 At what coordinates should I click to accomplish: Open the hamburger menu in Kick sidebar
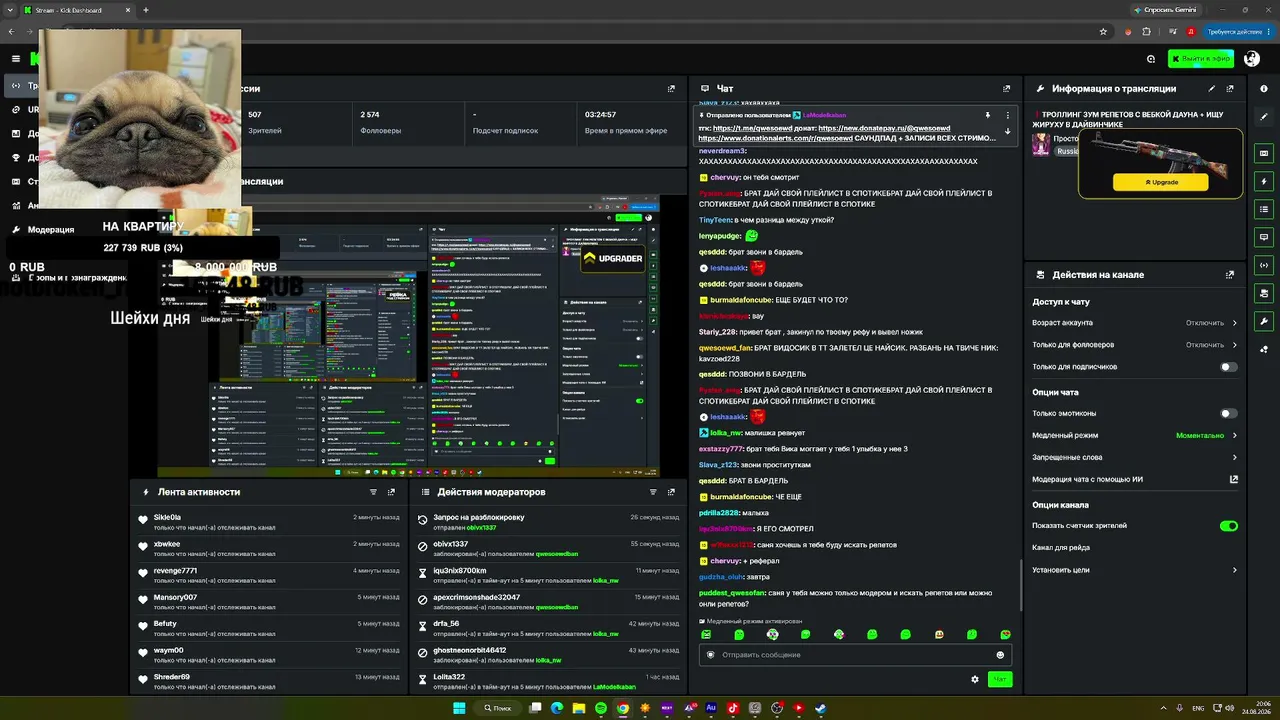point(16,59)
